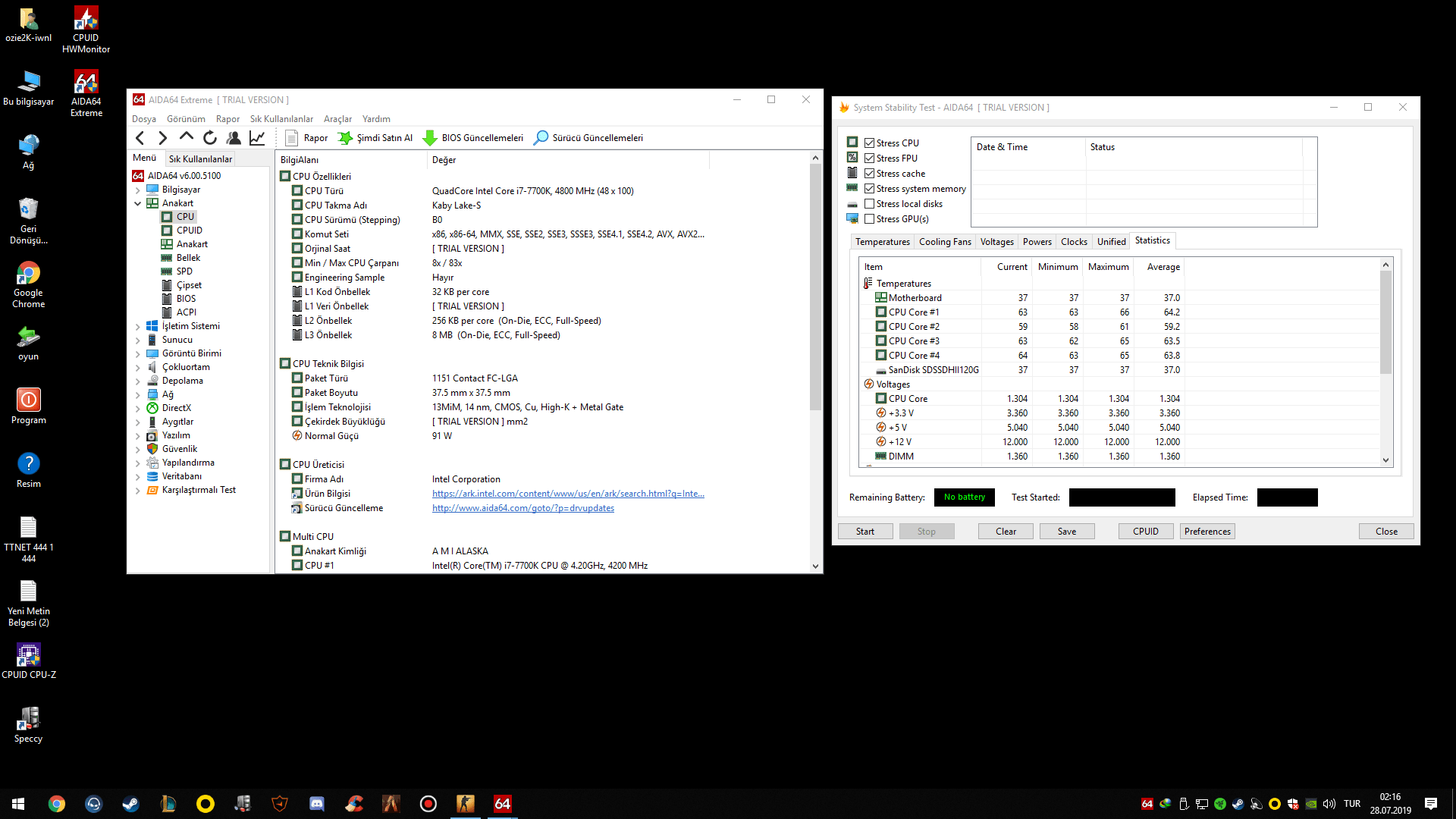This screenshot has width=1456, height=819.
Task: Click the Refresh icon in the AIDA64 toolbar
Action: pos(210,138)
